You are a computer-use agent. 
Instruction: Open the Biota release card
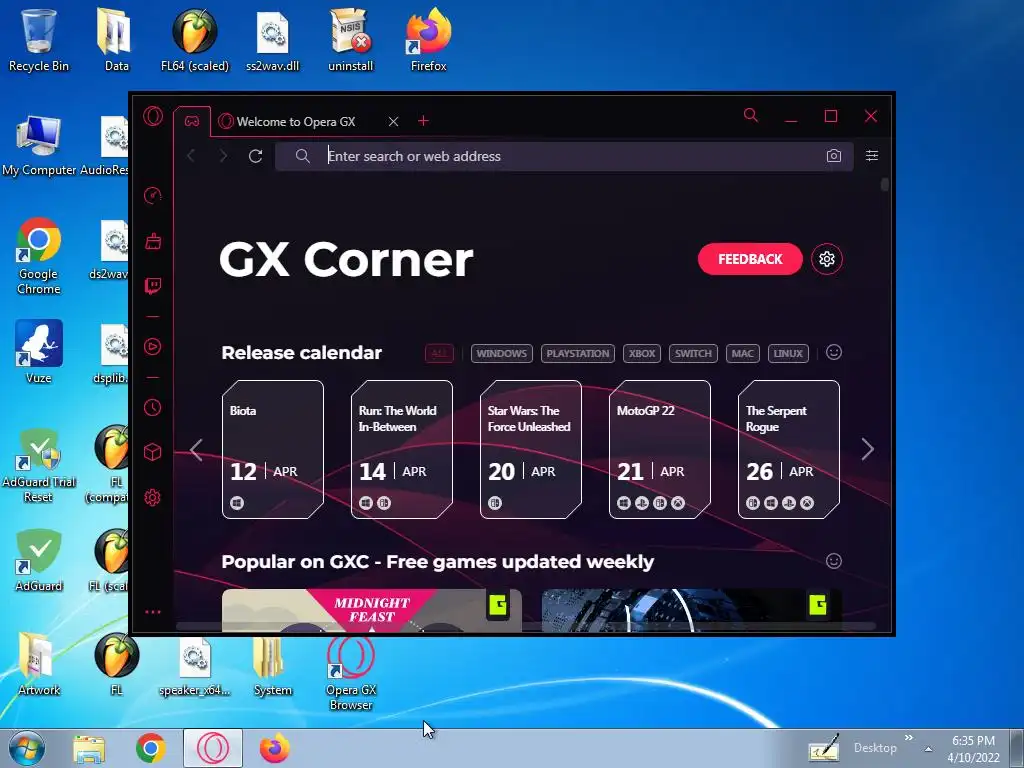pyautogui.click(x=273, y=449)
